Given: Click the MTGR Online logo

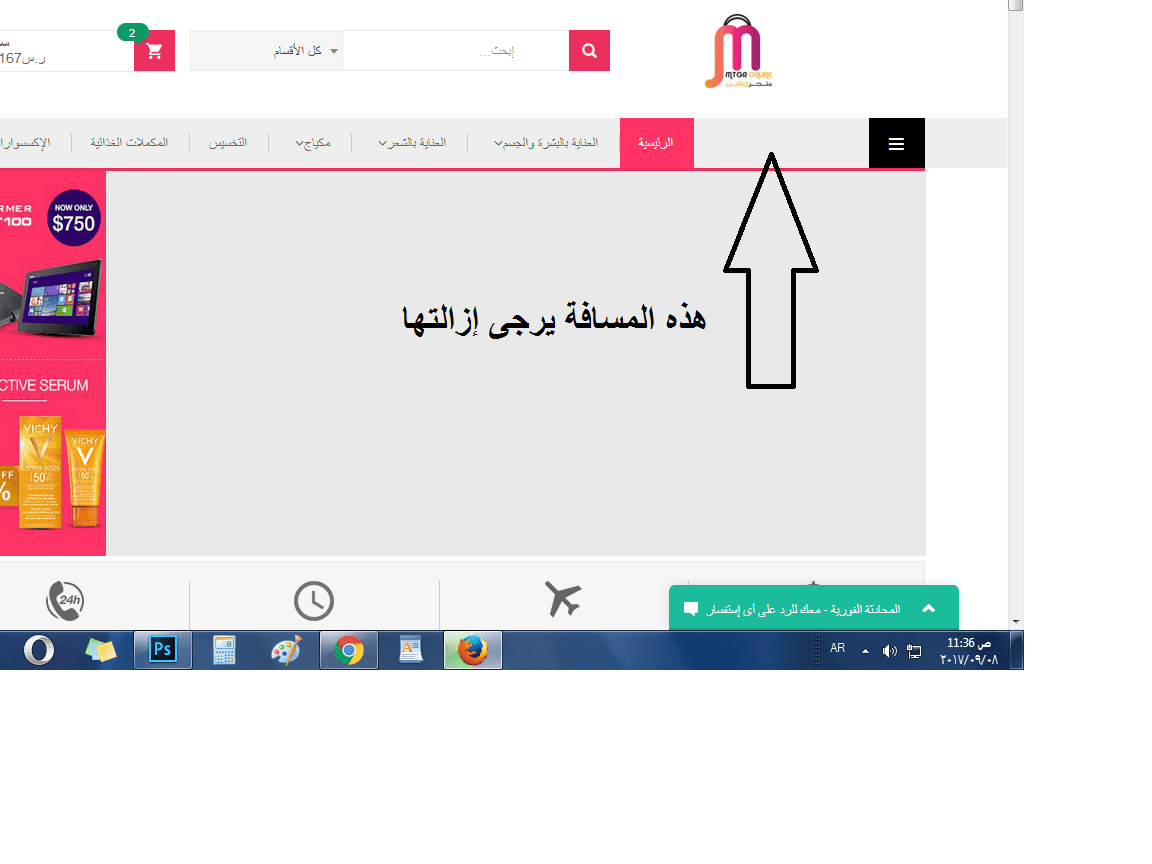Looking at the screenshot, I should (739, 51).
